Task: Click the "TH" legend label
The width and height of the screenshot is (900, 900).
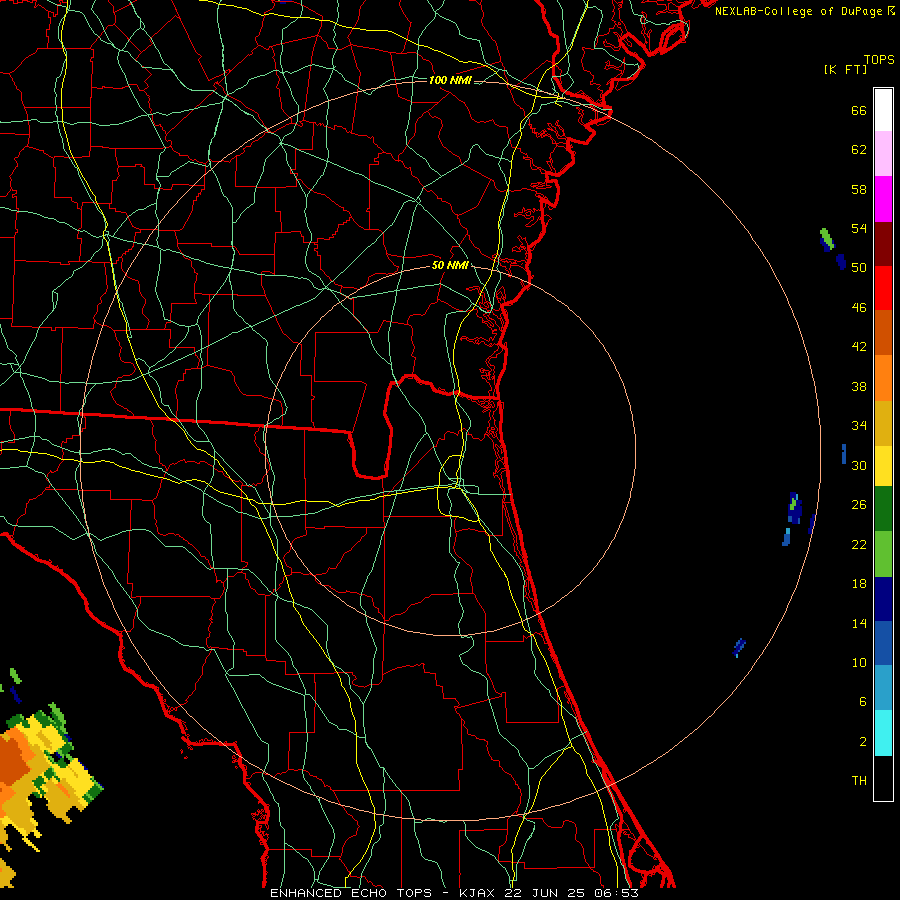Action: (x=859, y=781)
